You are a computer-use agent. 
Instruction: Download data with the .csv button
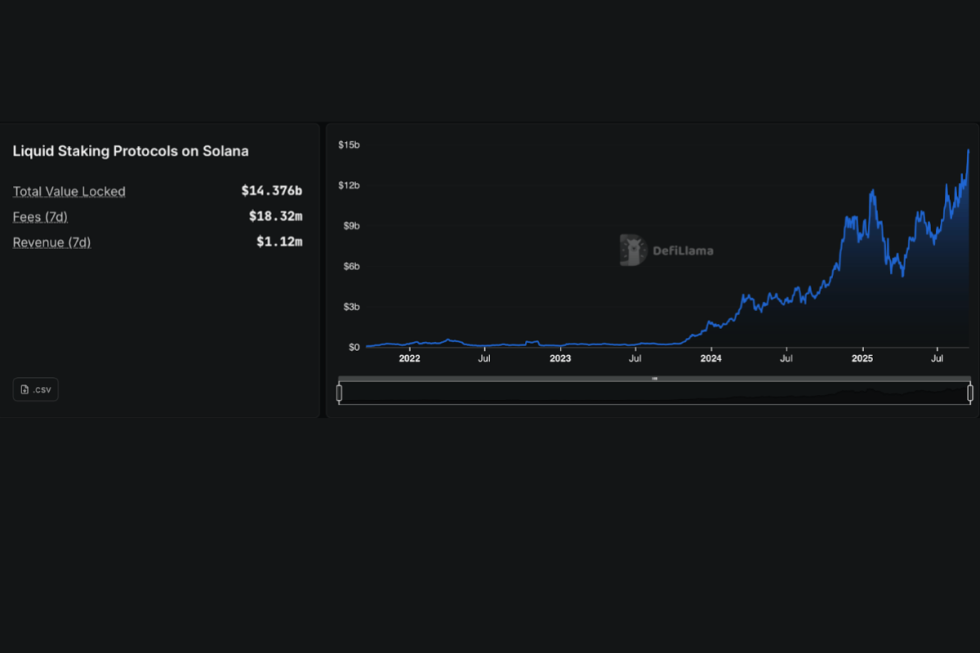[x=36, y=389]
